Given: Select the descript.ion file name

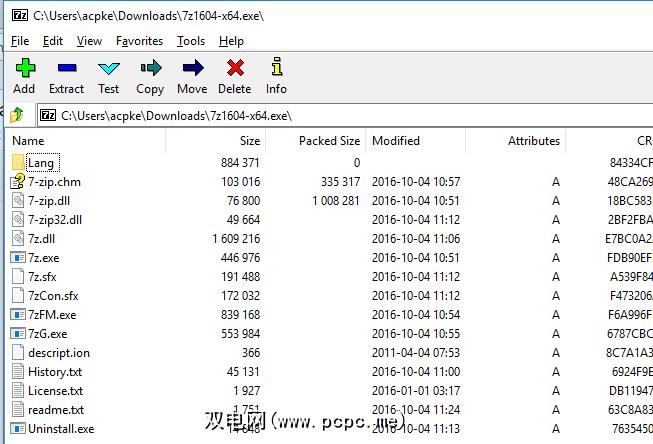Looking at the screenshot, I should [x=59, y=353].
